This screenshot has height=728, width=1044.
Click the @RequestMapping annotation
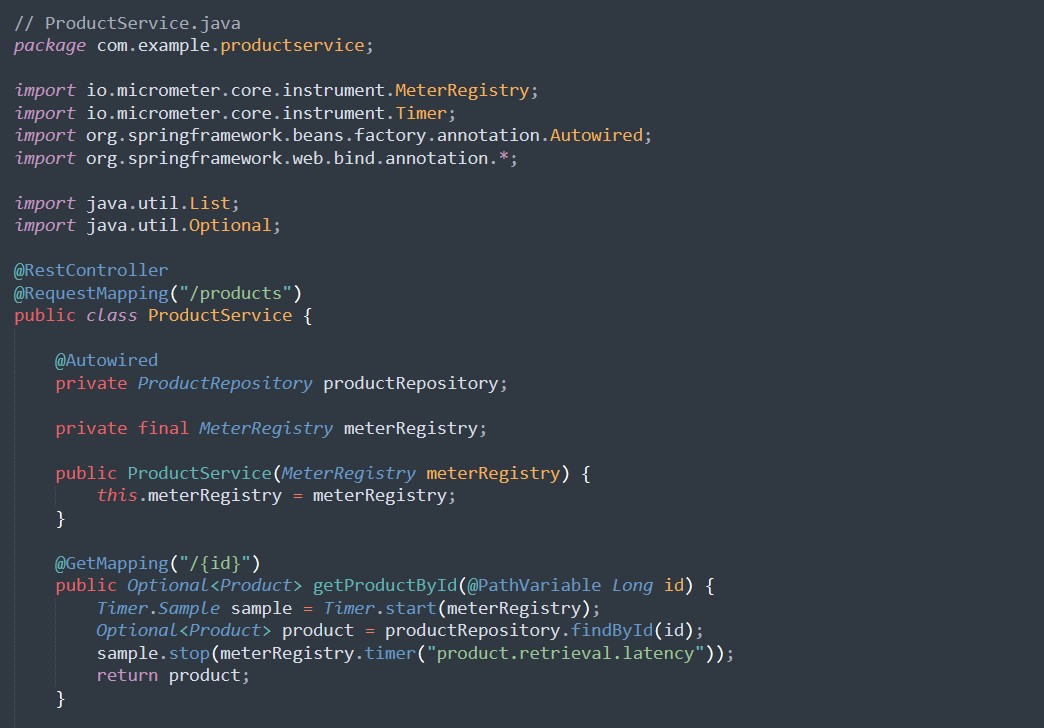(x=91, y=293)
